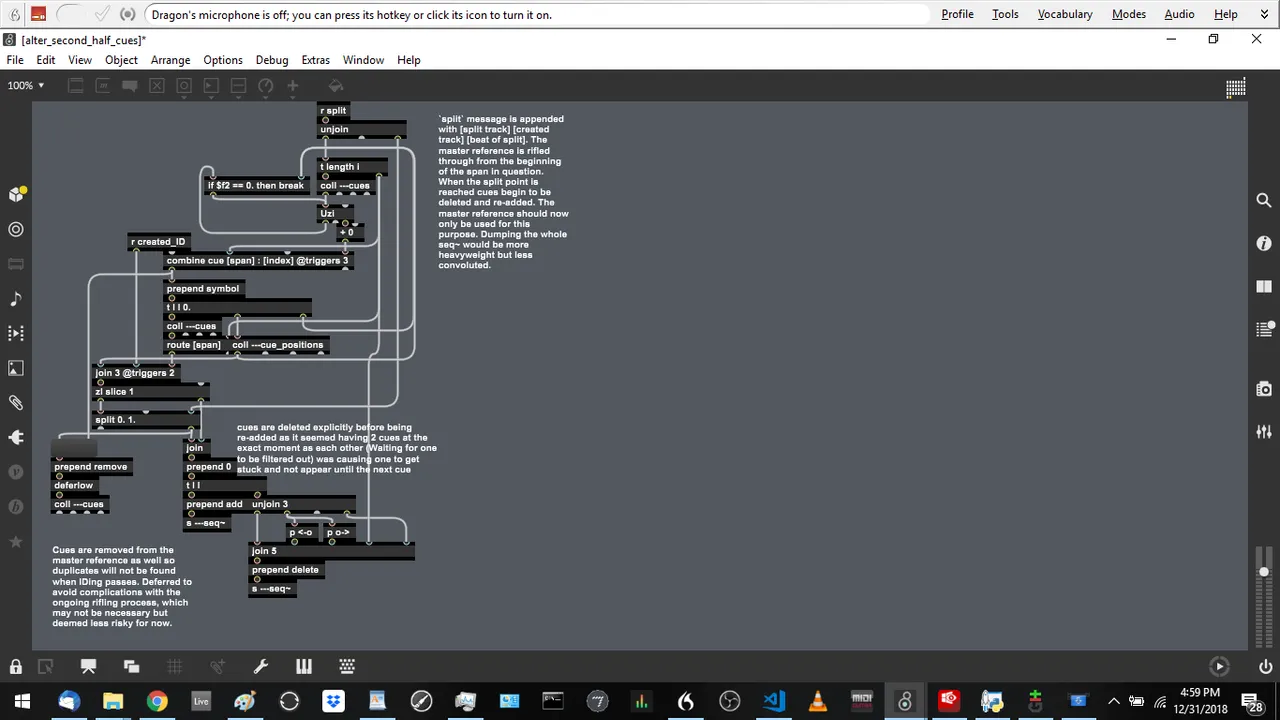Screen dimensions: 1280x720
Task: Open Visual Studio Code from the taskbar
Action: (773, 701)
